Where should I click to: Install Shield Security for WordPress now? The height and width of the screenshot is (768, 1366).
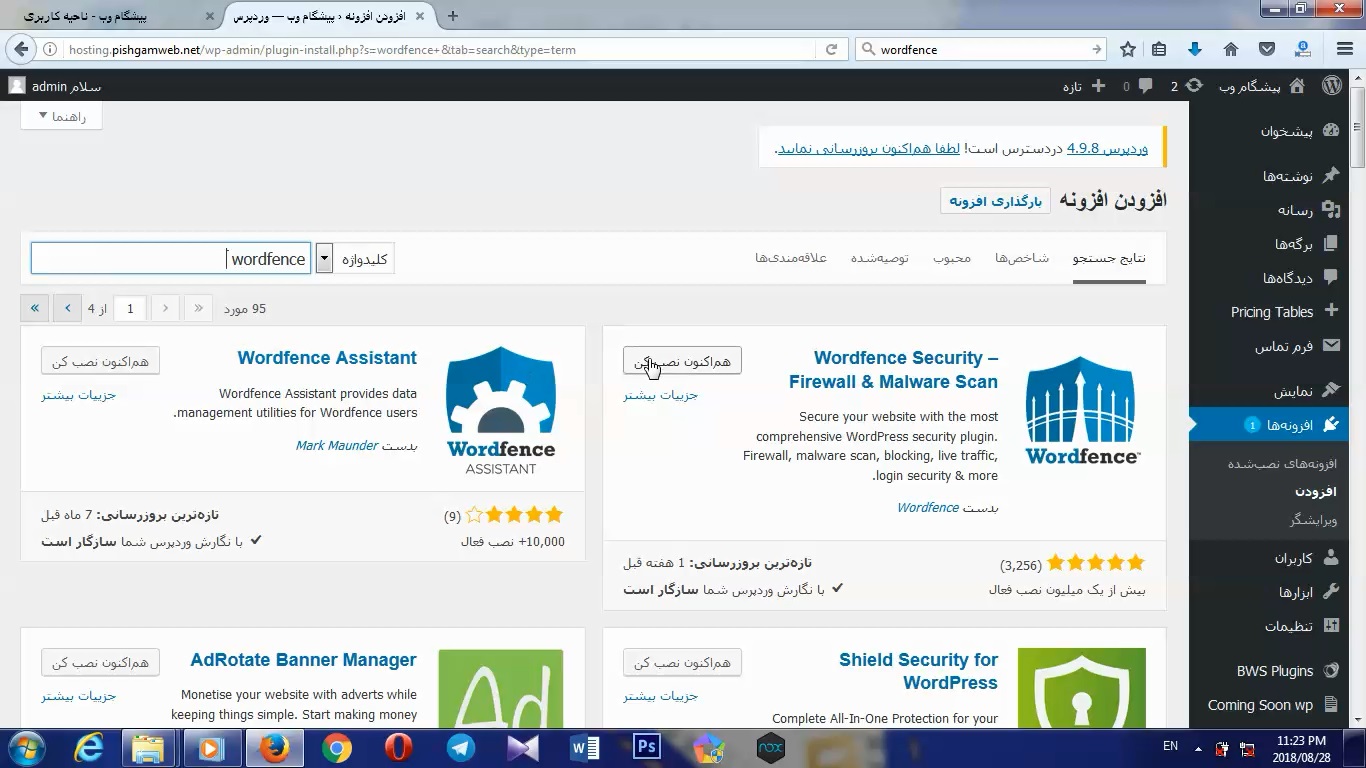pos(682,663)
